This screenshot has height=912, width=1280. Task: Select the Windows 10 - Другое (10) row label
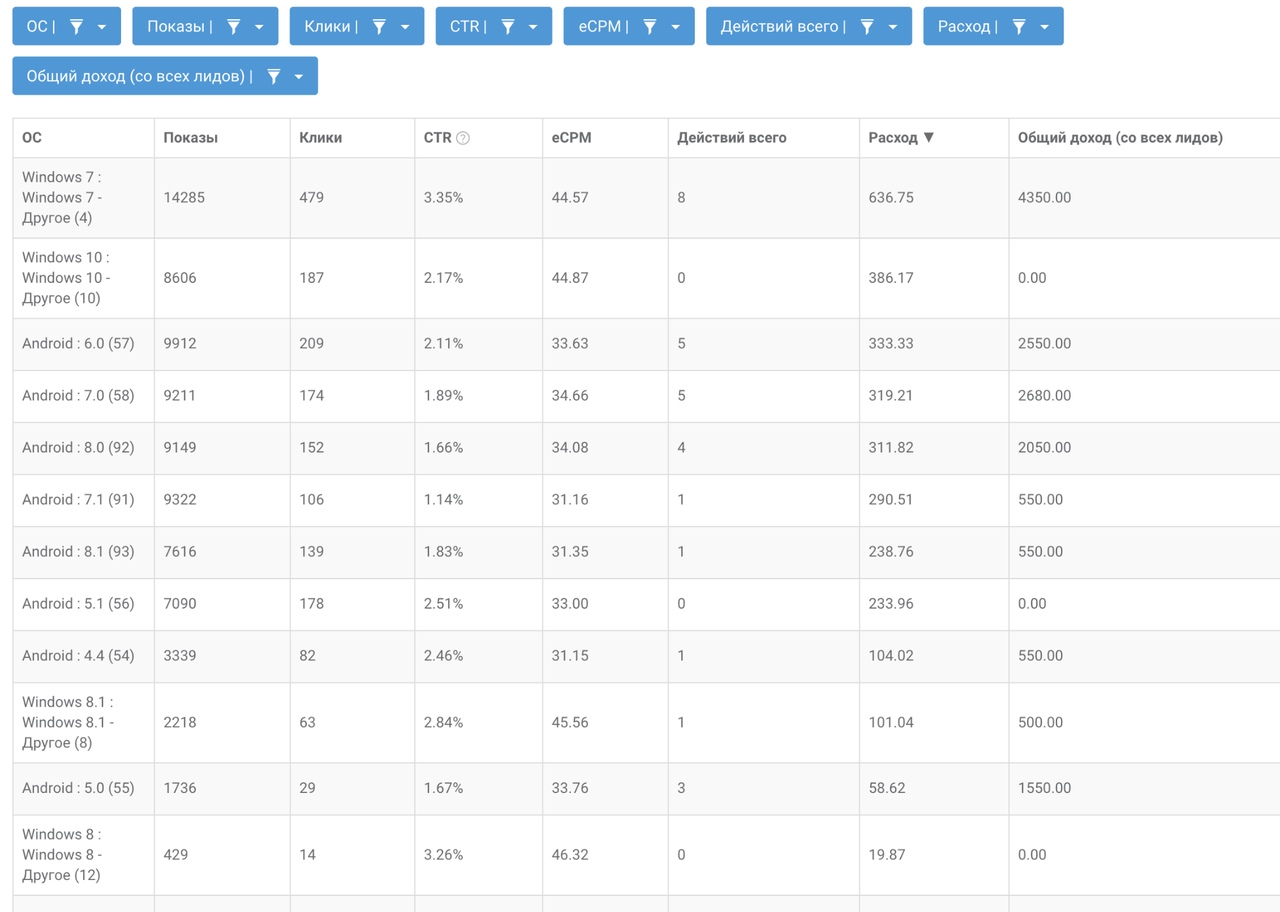[66, 277]
